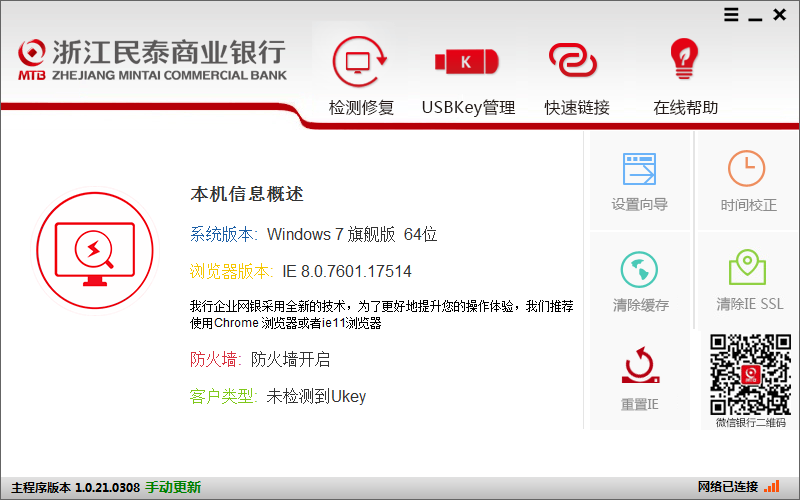Click the 浏览器版本 label
800x500 pixels.
[231, 271]
